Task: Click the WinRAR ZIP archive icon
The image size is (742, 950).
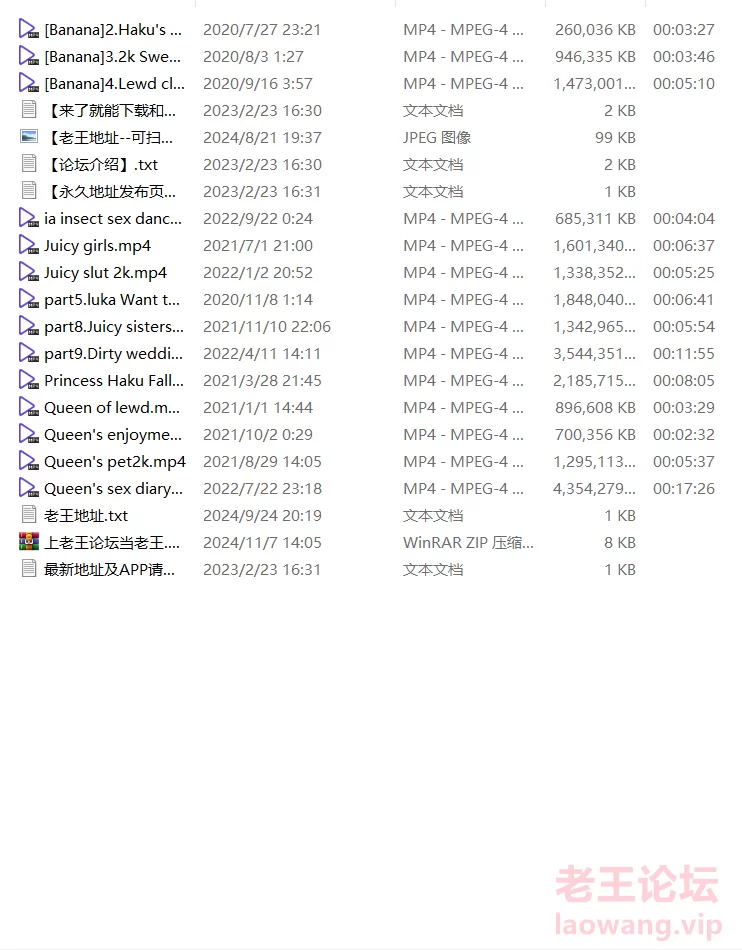Action: click(x=28, y=542)
